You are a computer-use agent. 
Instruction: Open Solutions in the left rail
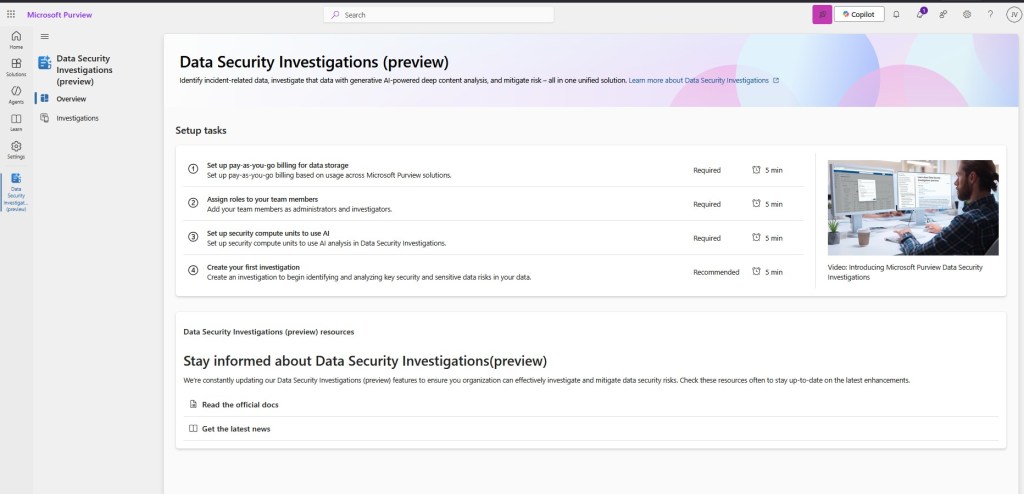(x=16, y=67)
